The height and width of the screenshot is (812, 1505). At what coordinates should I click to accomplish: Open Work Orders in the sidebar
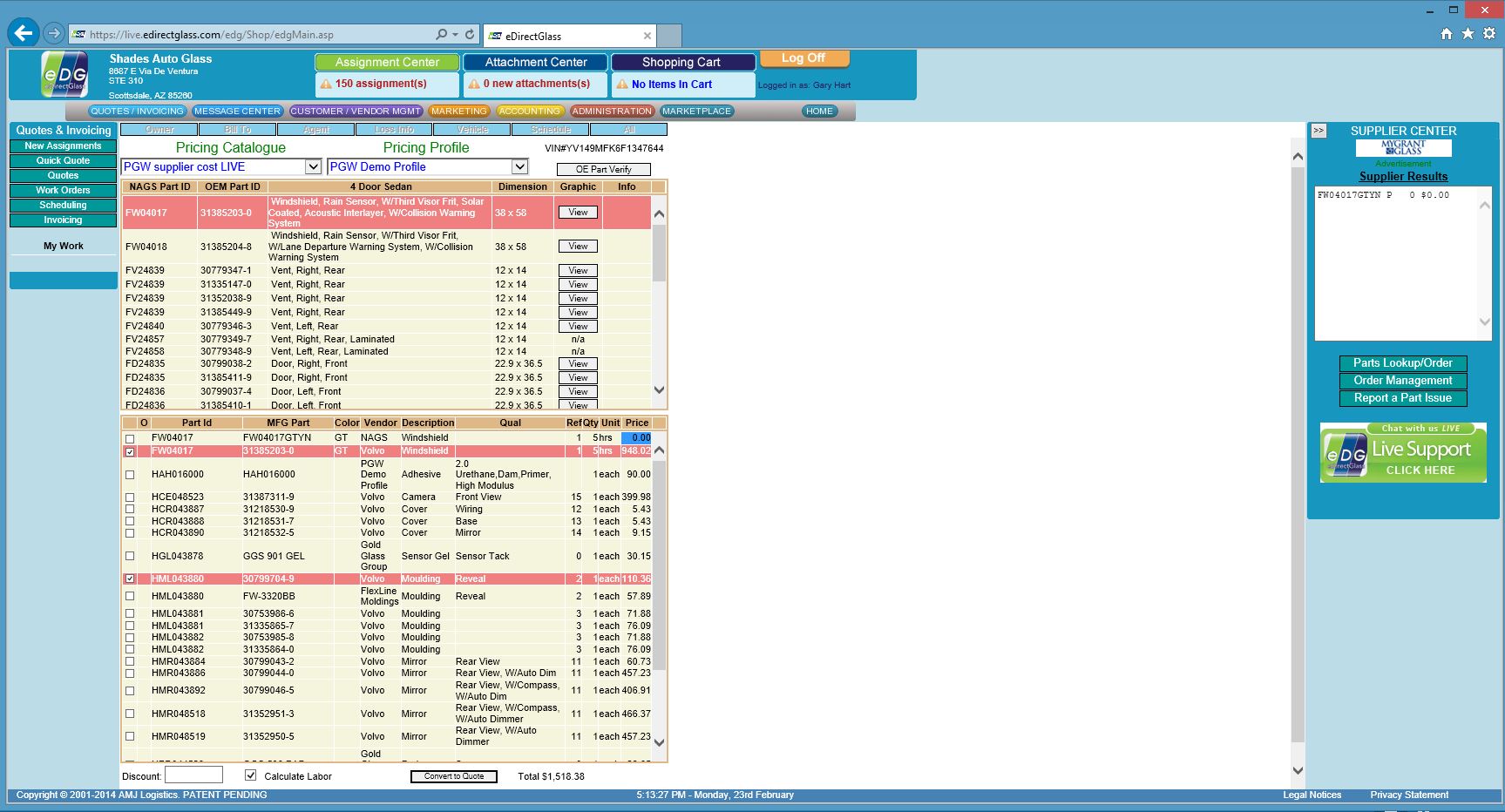[63, 191]
